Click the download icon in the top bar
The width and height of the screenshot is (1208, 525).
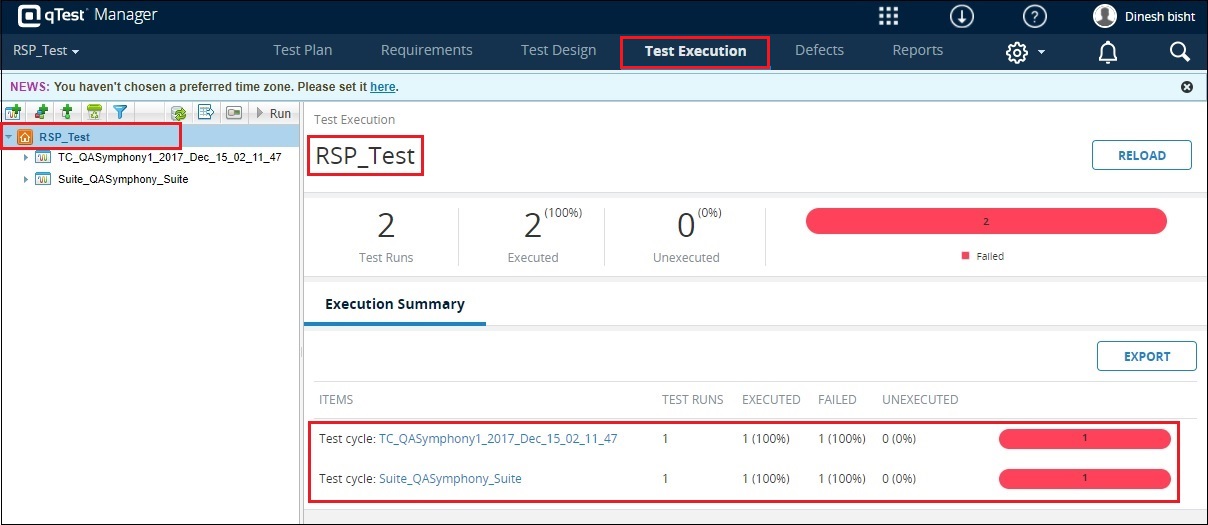tap(961, 17)
